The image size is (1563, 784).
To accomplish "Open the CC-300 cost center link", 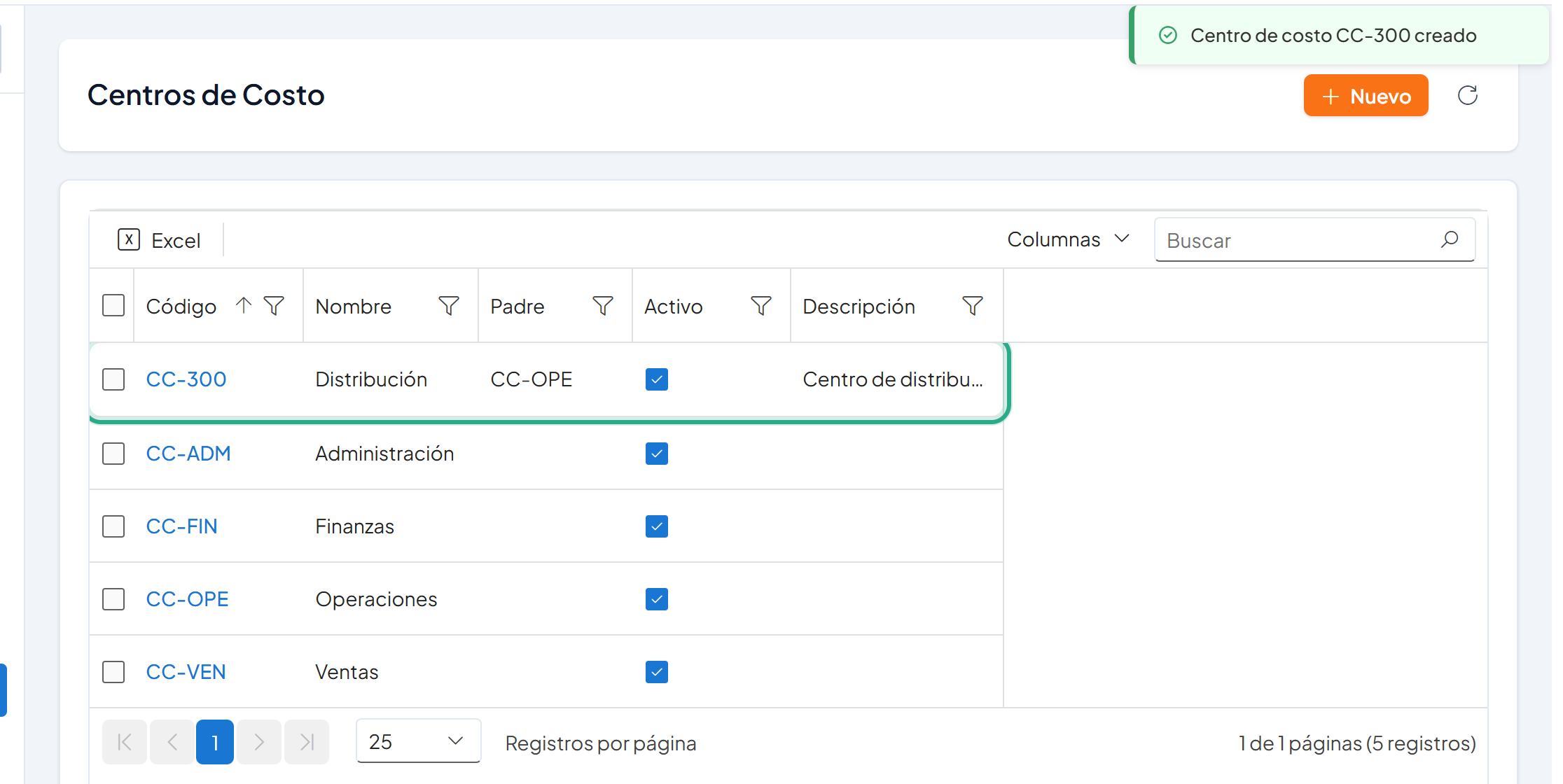I will [186, 379].
